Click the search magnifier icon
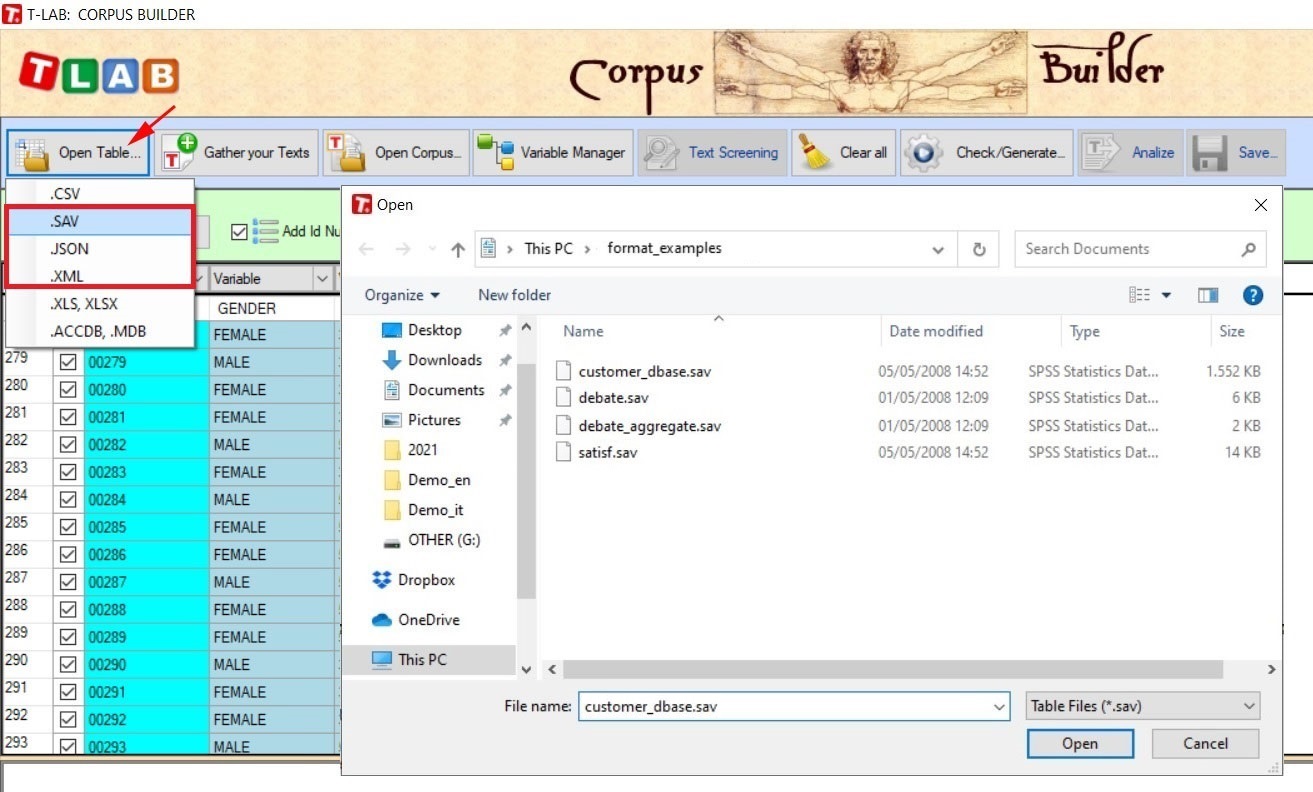This screenshot has width=1313, height=792. point(1248,250)
